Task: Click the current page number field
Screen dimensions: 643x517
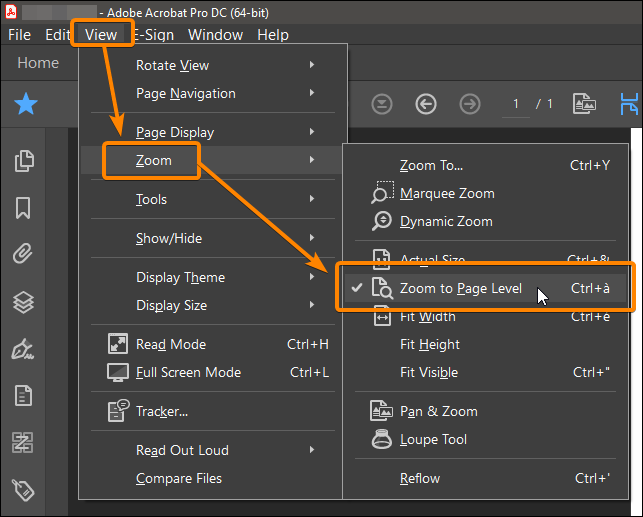Action: 516,104
